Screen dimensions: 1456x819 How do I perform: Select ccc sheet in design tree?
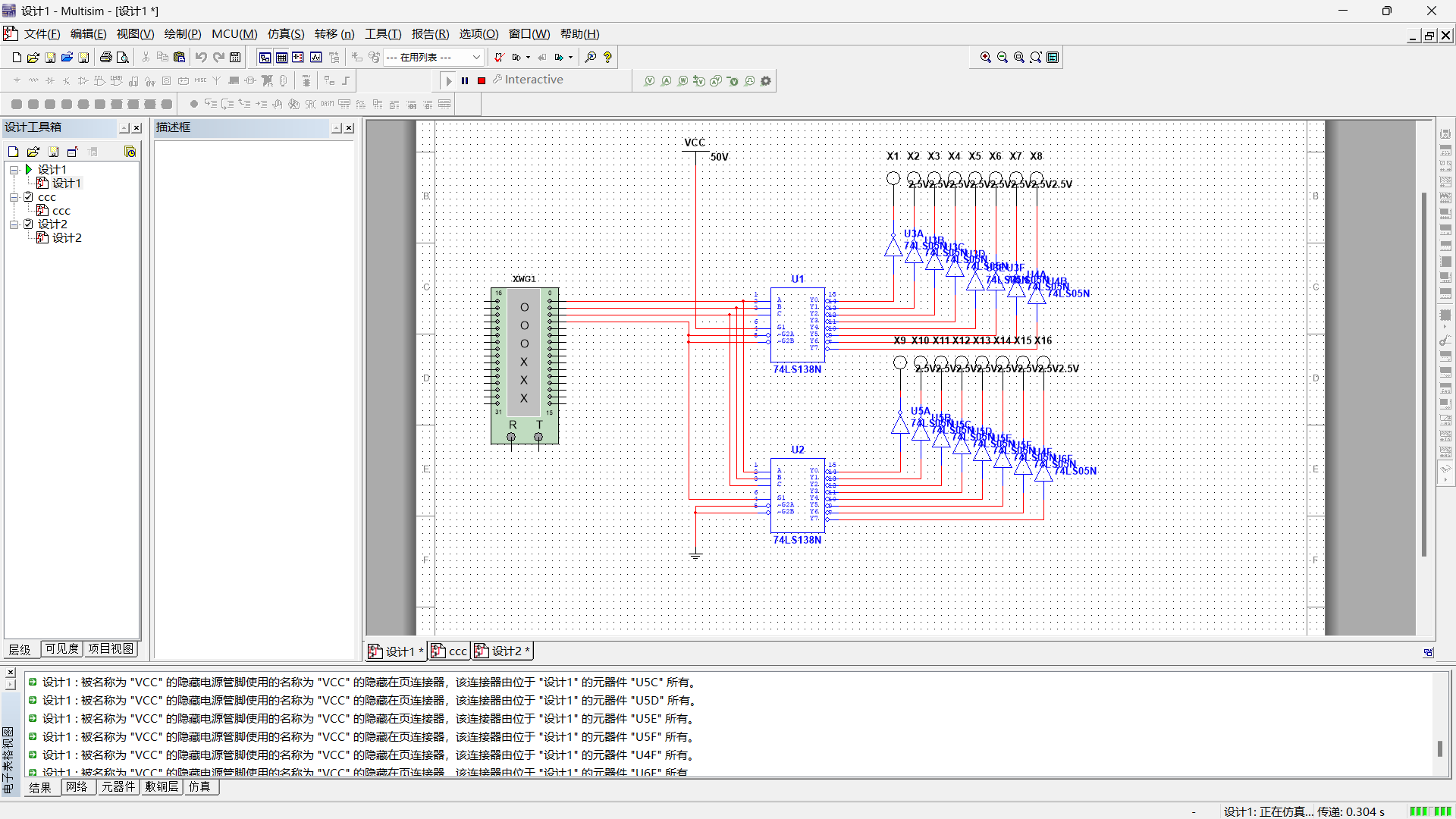[61, 210]
